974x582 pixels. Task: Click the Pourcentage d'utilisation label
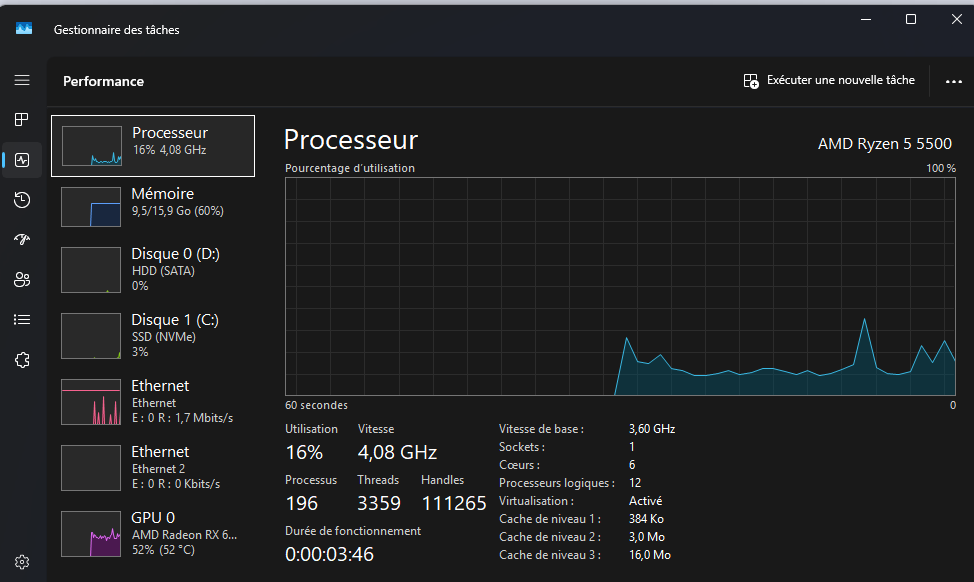(350, 168)
